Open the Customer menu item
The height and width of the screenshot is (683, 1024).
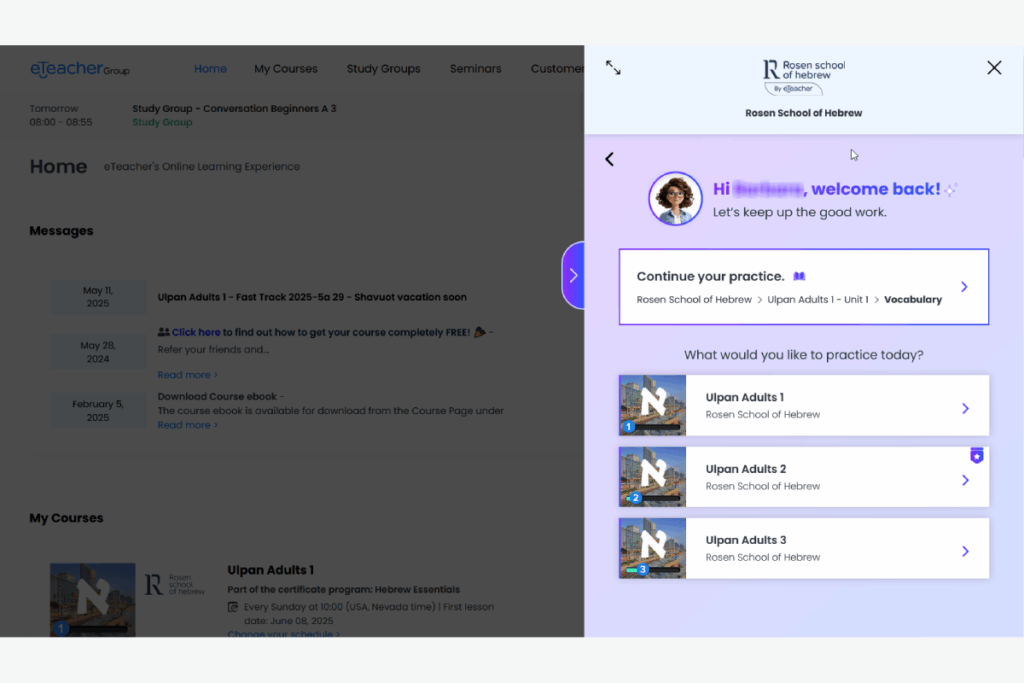tap(557, 69)
